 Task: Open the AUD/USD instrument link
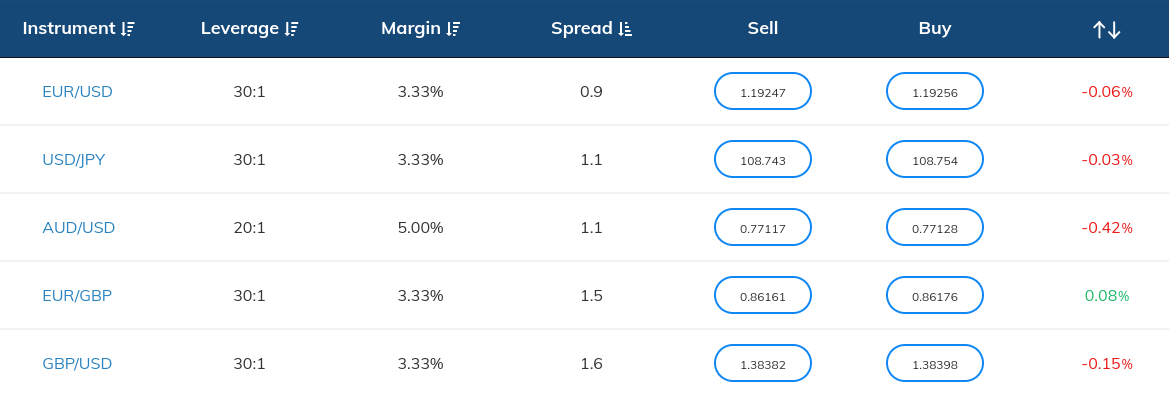(79, 227)
